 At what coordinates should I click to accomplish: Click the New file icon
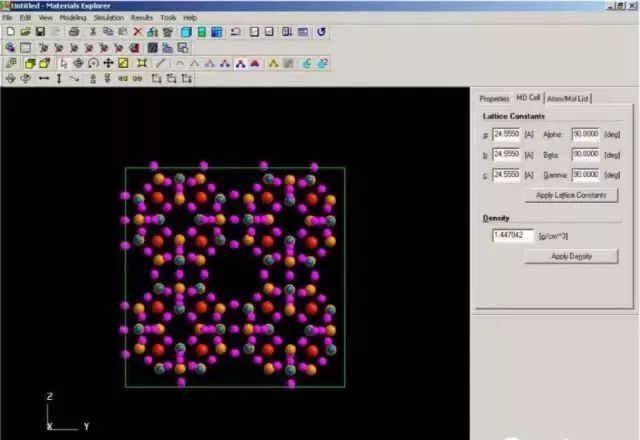click(x=9, y=32)
